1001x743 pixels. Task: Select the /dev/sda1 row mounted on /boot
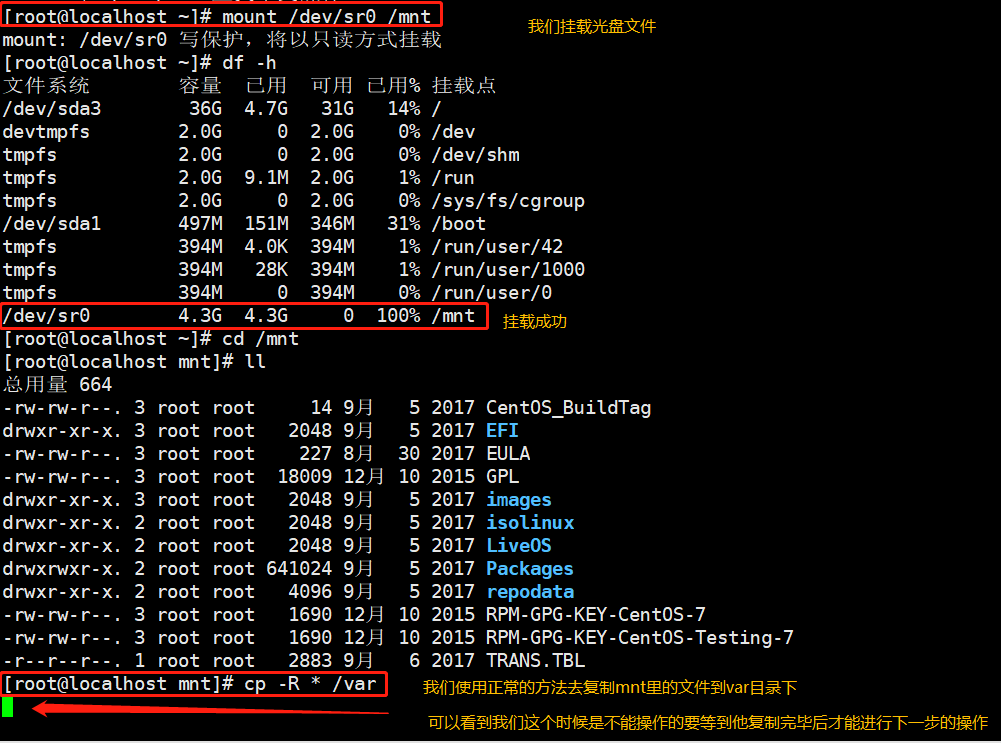coord(244,223)
